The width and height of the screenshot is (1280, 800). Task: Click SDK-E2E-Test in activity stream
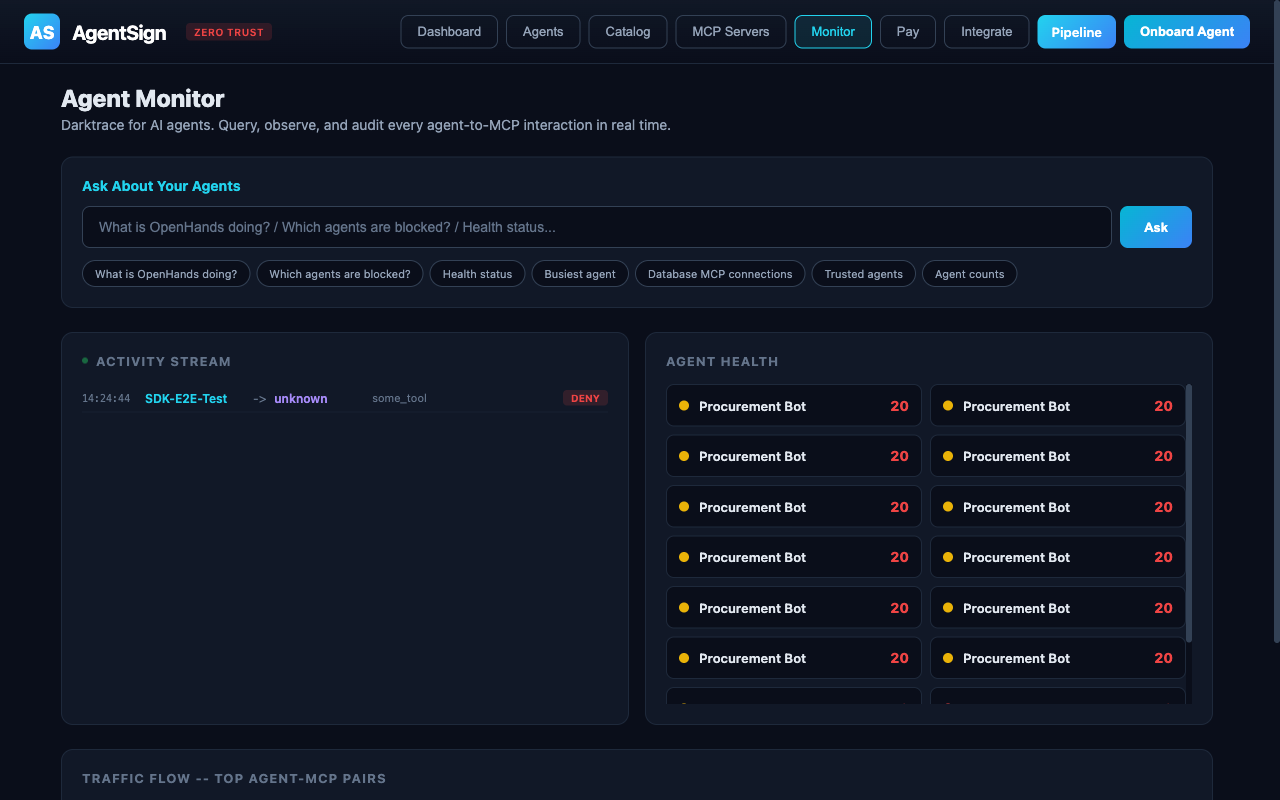tap(186, 398)
